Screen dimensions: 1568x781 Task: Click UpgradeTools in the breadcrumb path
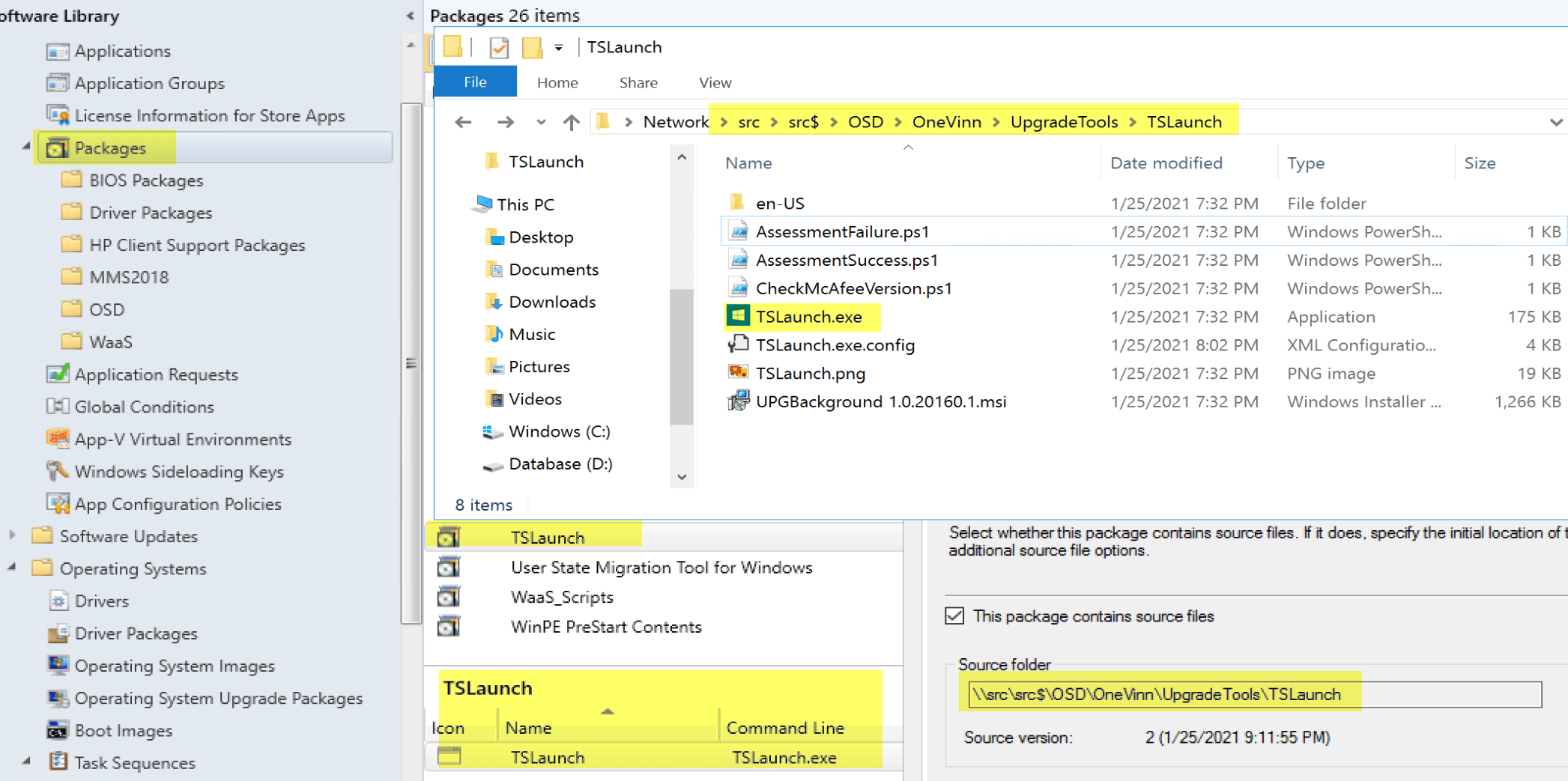coord(1063,122)
